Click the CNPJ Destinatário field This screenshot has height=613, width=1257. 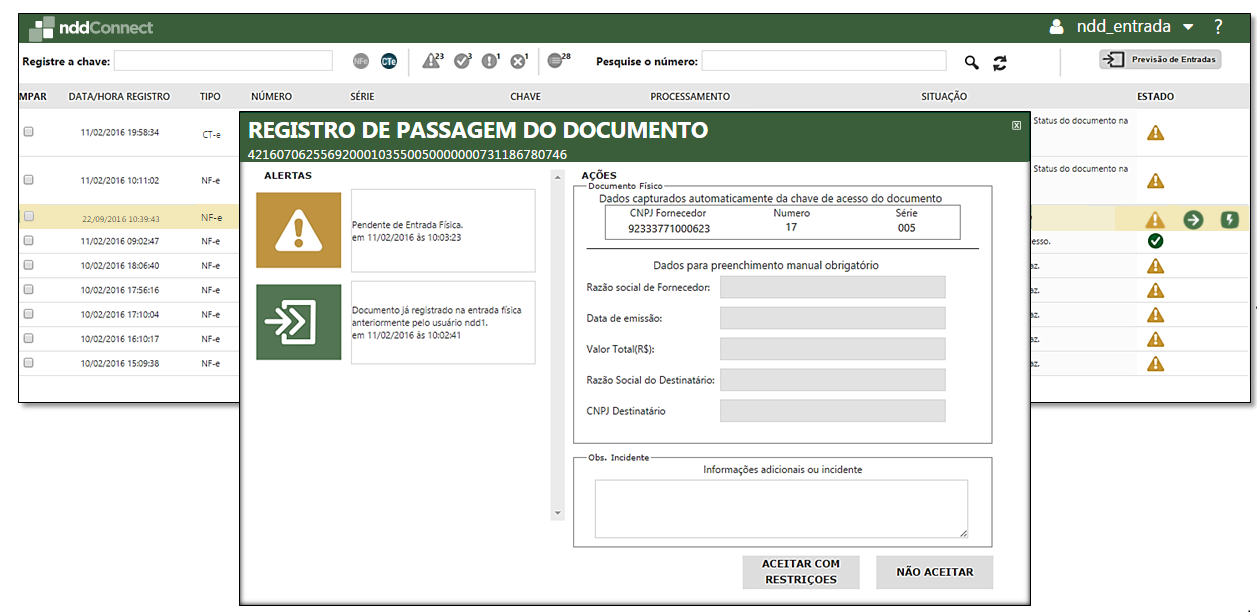[x=832, y=411]
